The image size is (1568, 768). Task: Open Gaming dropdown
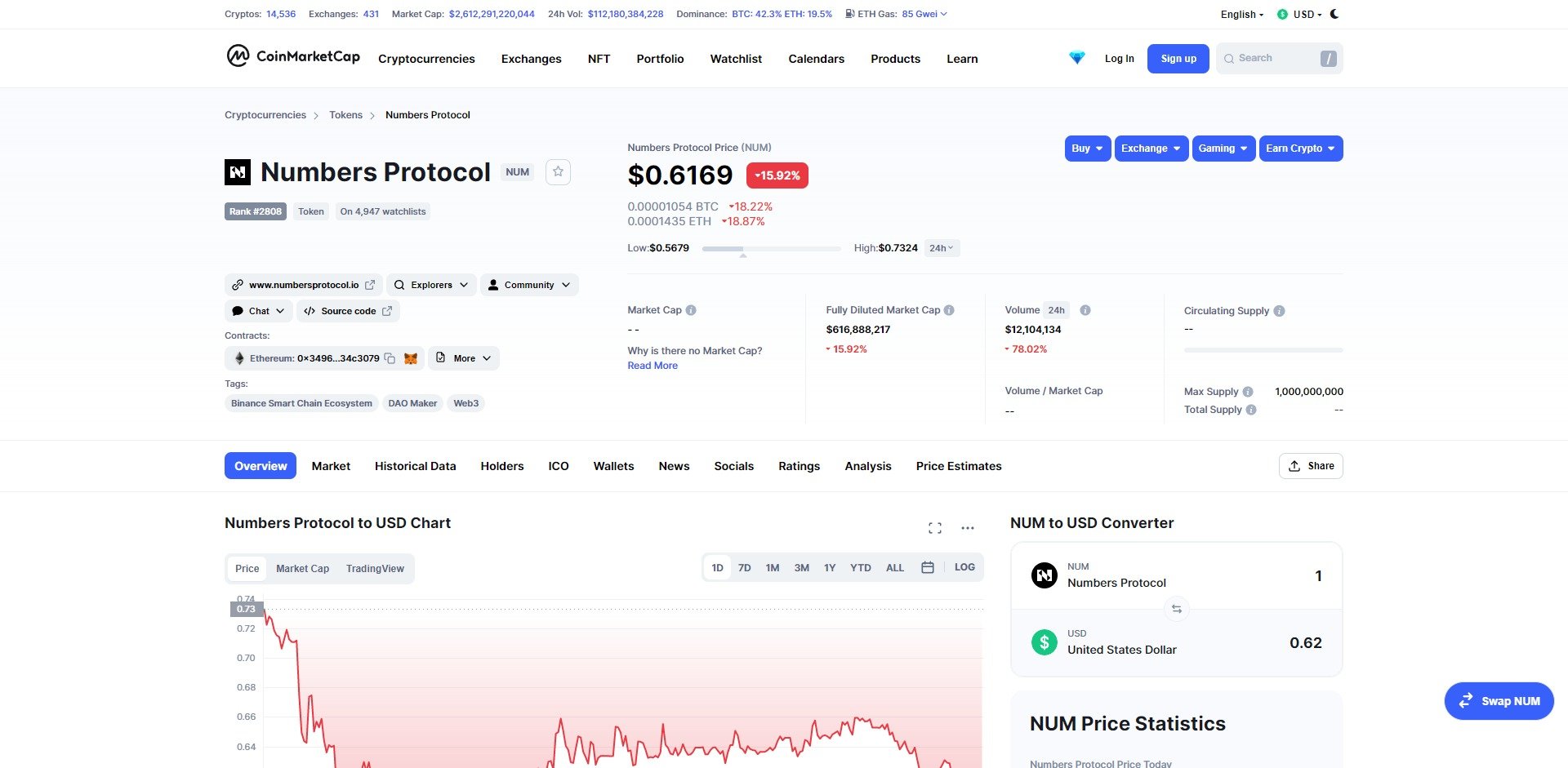click(1223, 149)
